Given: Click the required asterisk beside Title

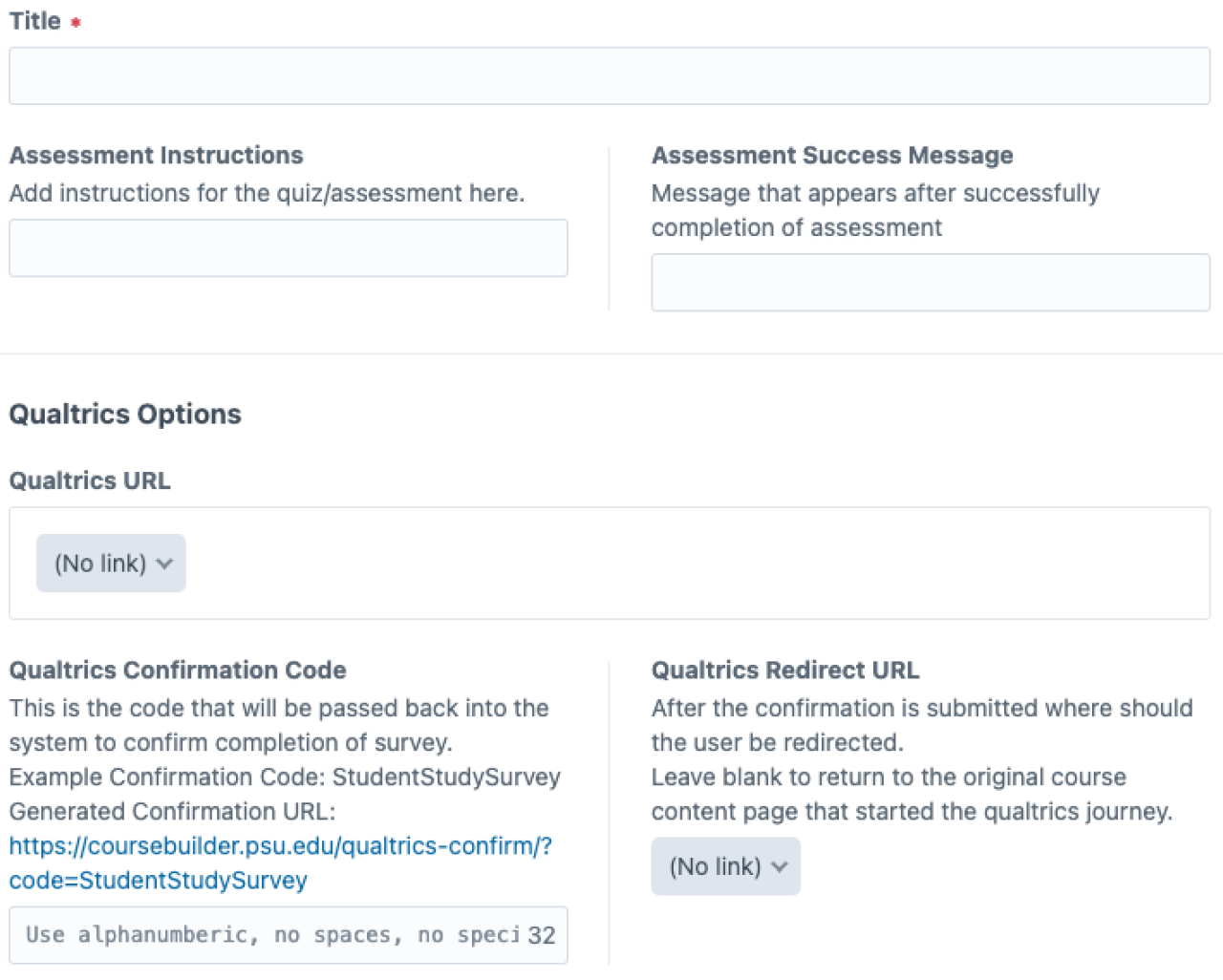Looking at the screenshot, I should click(76, 21).
